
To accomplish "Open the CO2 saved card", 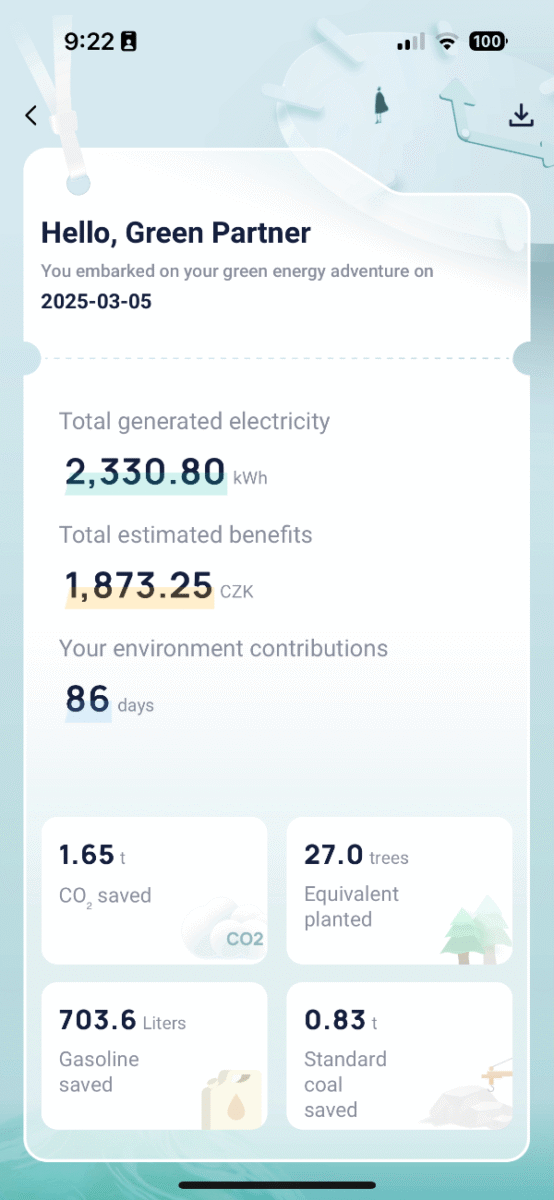I will coord(154,890).
